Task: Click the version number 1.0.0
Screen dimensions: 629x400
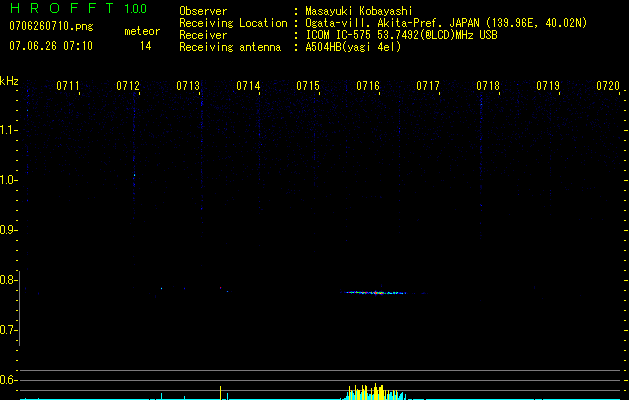Action: (x=135, y=9)
